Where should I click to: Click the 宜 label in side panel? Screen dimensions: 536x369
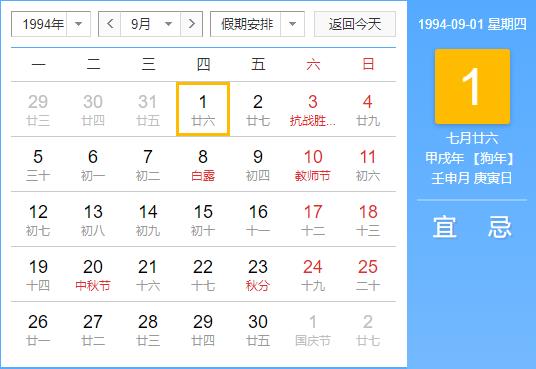coord(444,227)
